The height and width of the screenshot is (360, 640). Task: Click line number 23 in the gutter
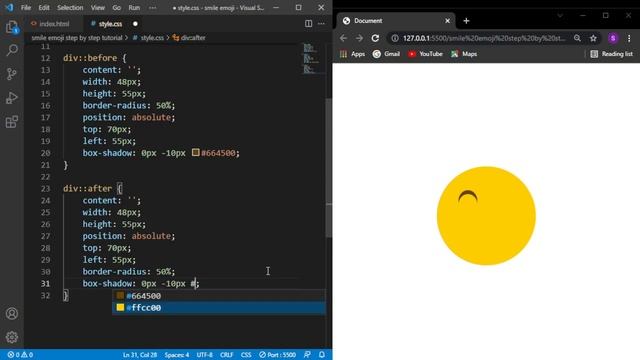[45, 189]
